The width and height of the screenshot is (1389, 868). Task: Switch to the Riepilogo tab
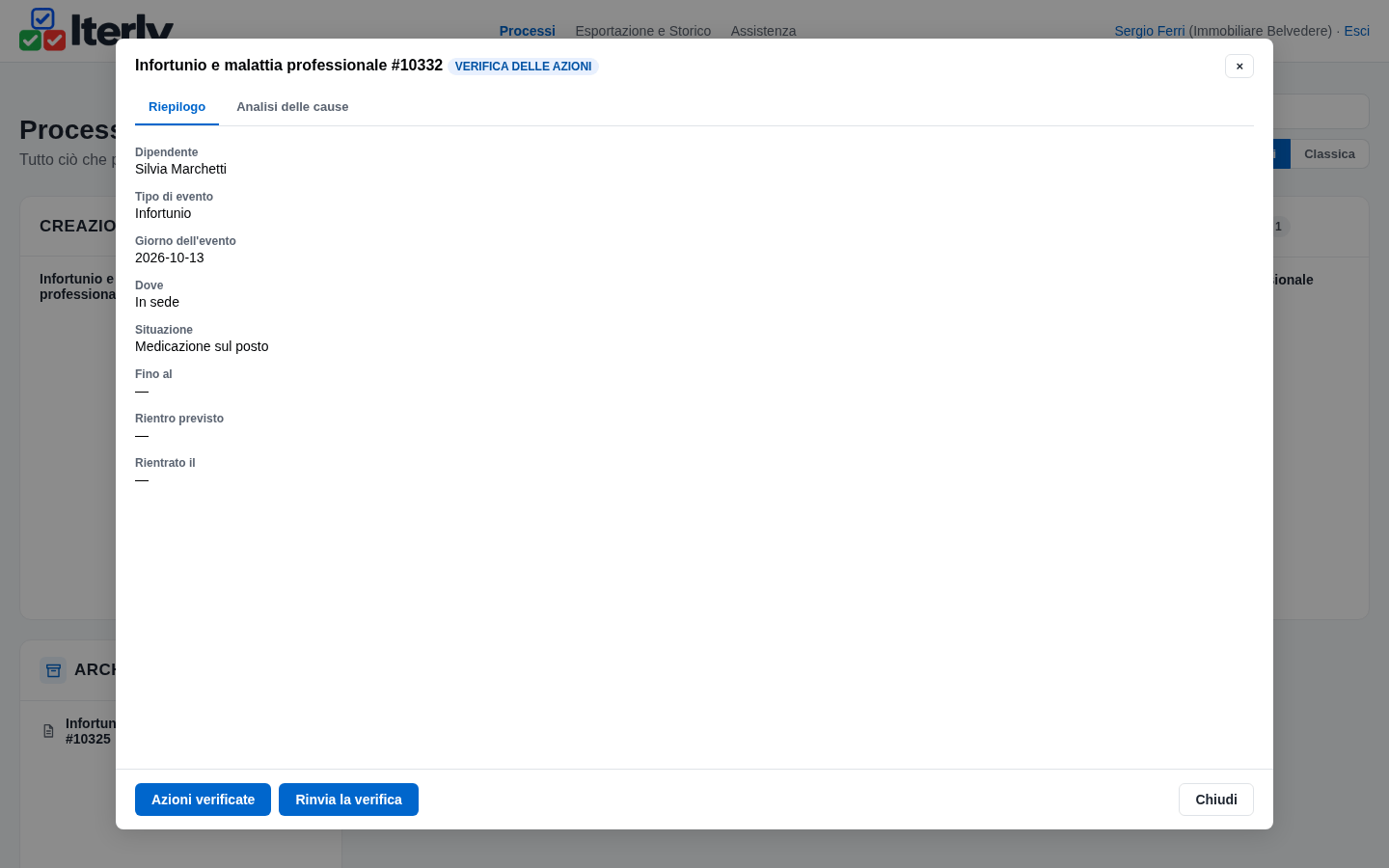point(177,107)
